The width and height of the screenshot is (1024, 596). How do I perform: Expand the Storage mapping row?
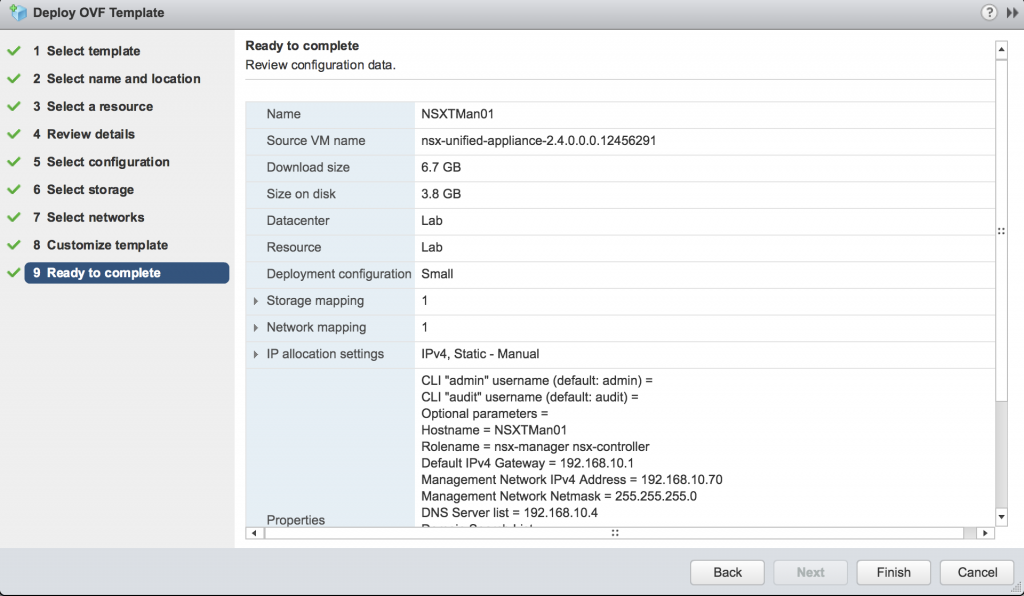255,301
